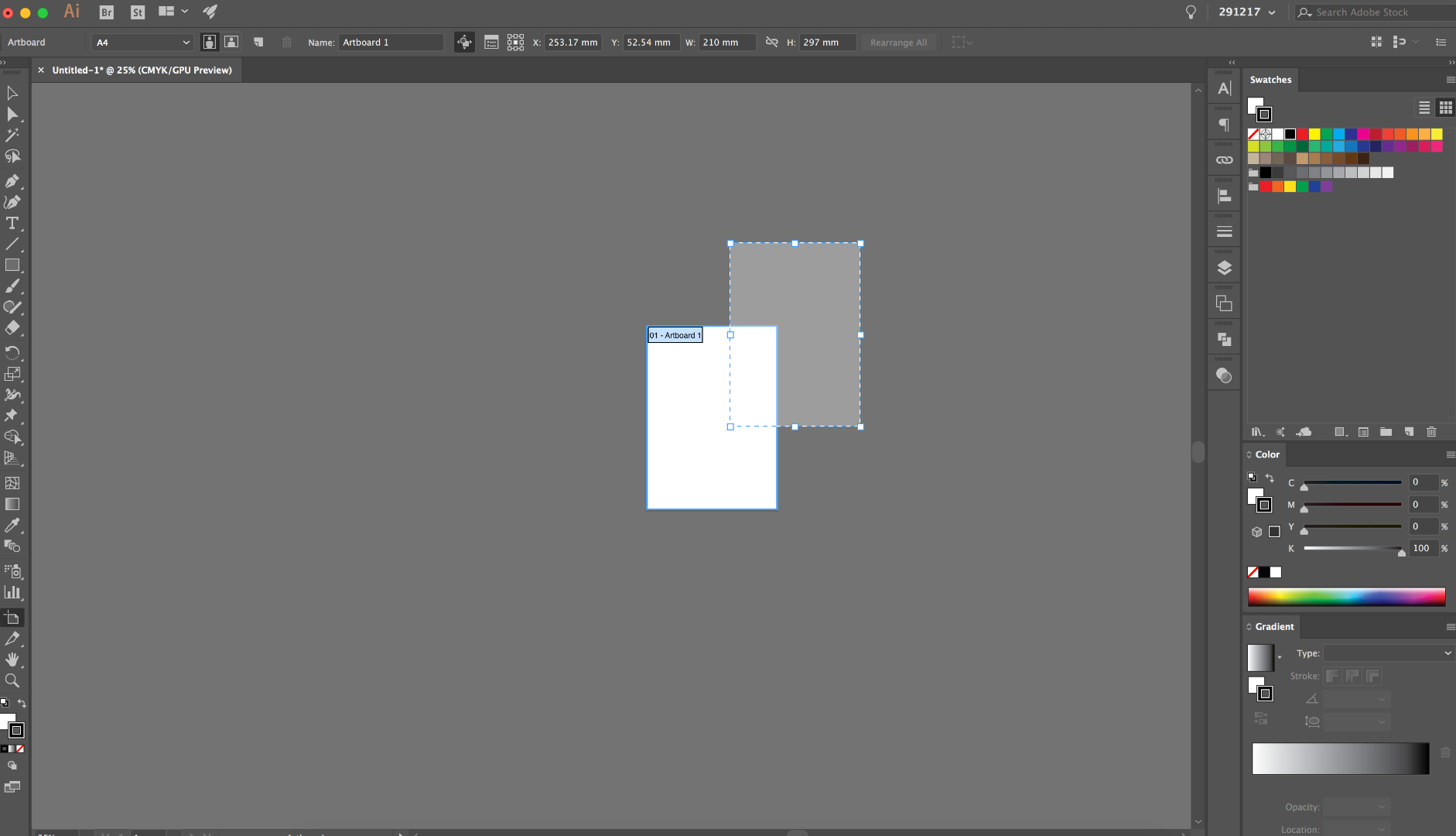Click the Gradient panel tab
Viewport: 1456px width, 836px height.
pos(1274,627)
